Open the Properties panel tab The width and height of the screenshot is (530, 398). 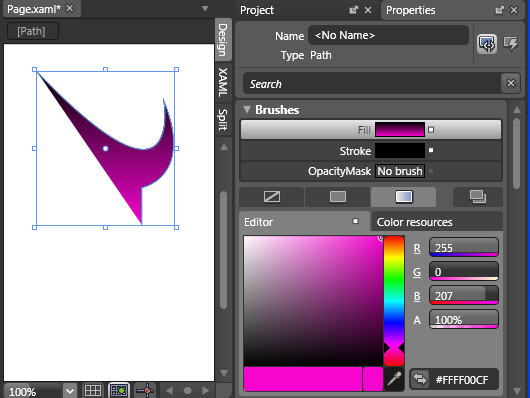coord(411,10)
